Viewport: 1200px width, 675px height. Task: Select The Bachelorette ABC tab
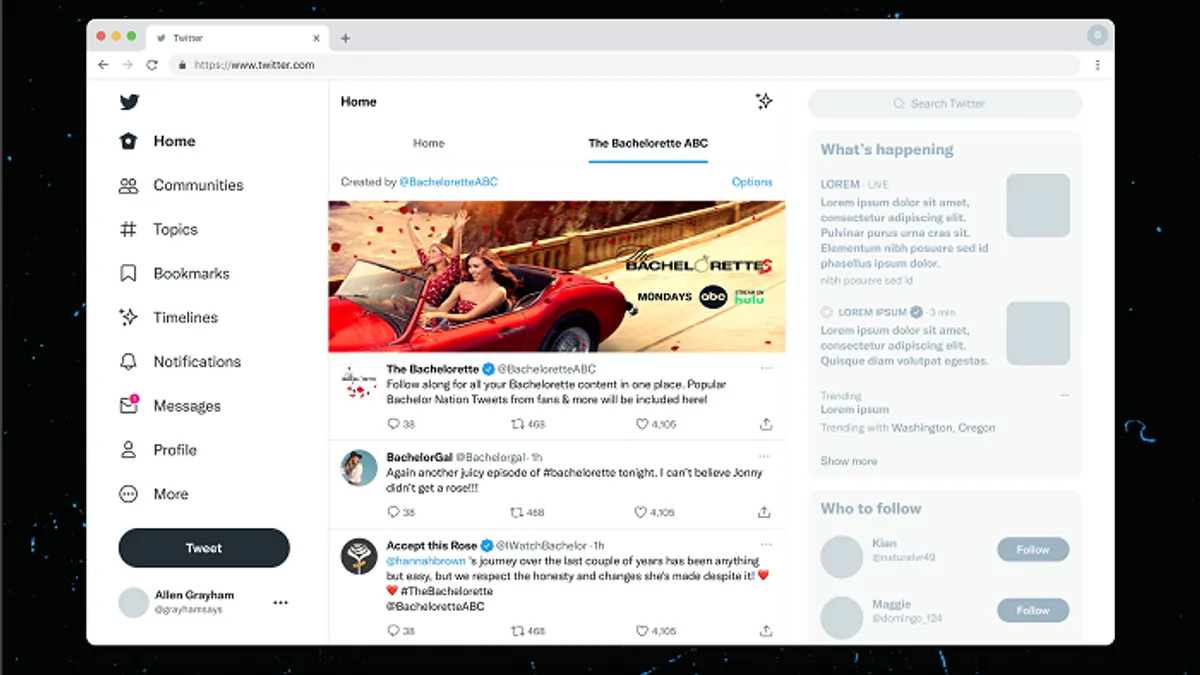pos(648,143)
